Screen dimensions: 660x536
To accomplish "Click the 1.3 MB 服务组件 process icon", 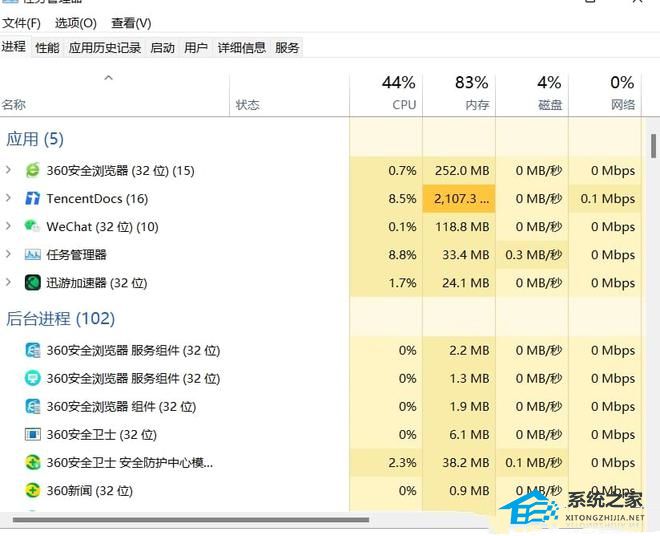I will 32,378.
